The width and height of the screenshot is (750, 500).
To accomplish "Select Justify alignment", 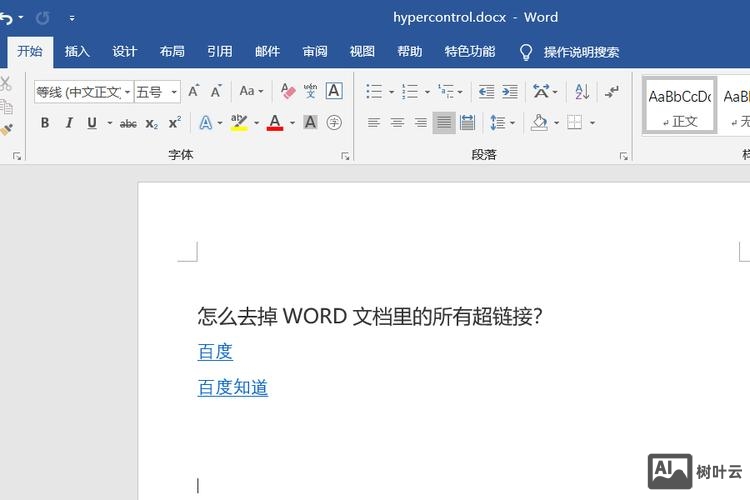I will [444, 123].
